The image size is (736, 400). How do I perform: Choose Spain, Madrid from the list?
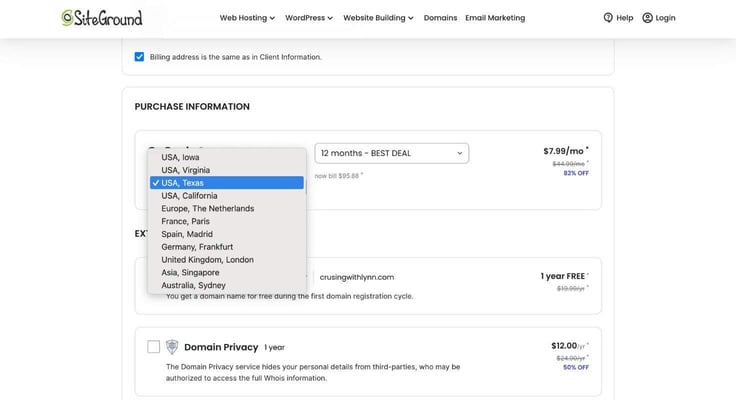point(227,234)
